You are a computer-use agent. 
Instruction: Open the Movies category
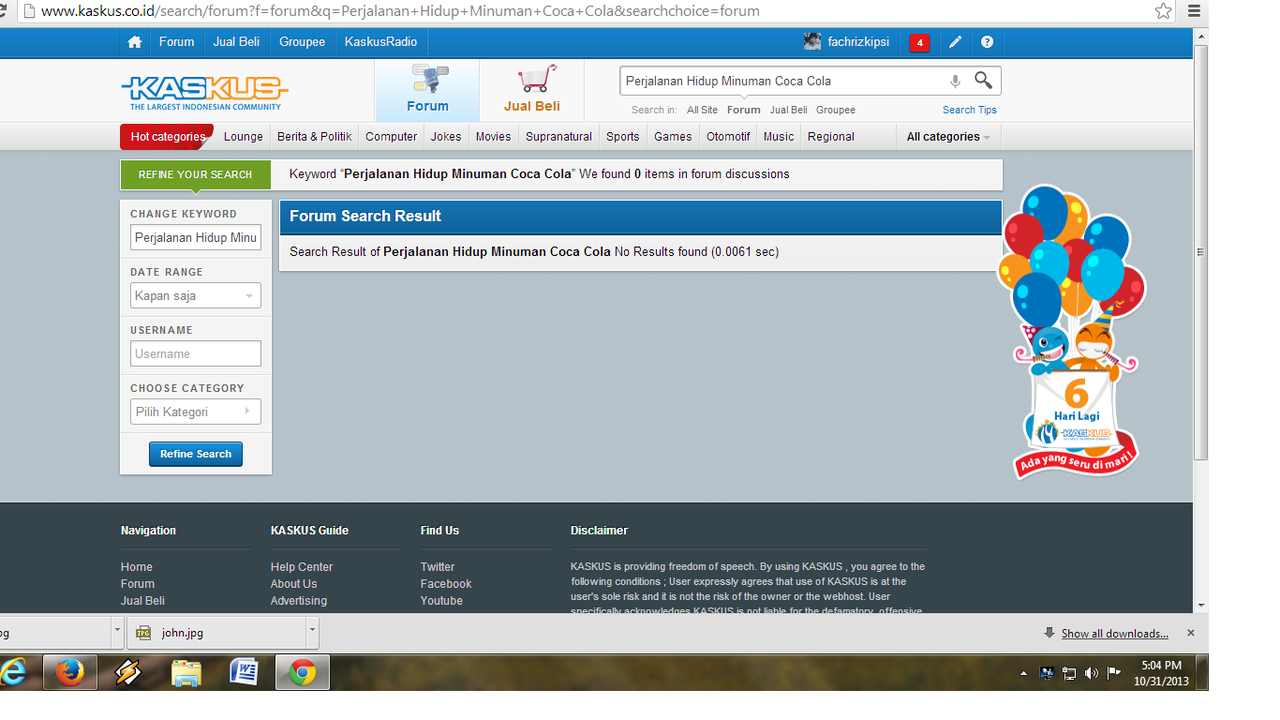click(493, 137)
